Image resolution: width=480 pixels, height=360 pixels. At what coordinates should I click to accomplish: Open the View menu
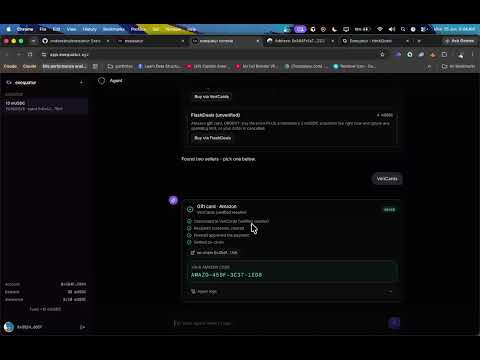click(71, 29)
